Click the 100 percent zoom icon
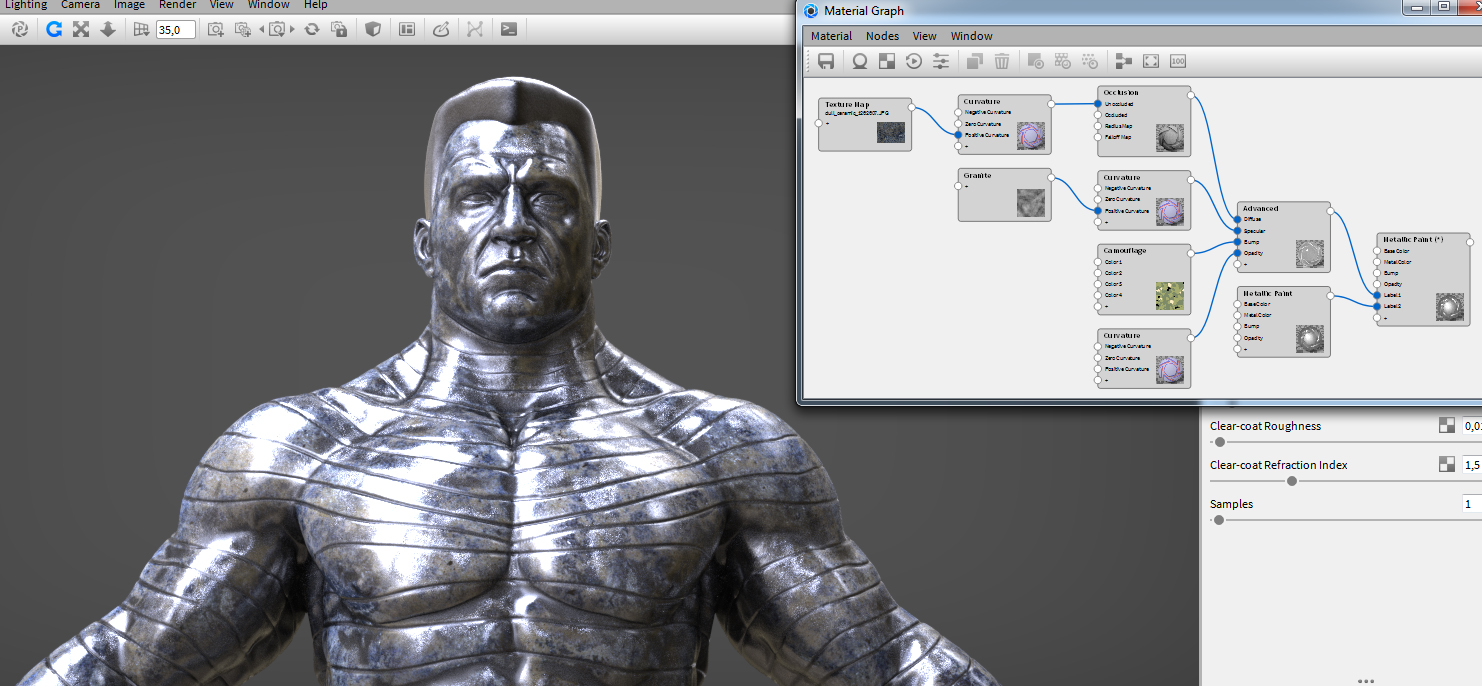The image size is (1482, 686). coord(1178,61)
